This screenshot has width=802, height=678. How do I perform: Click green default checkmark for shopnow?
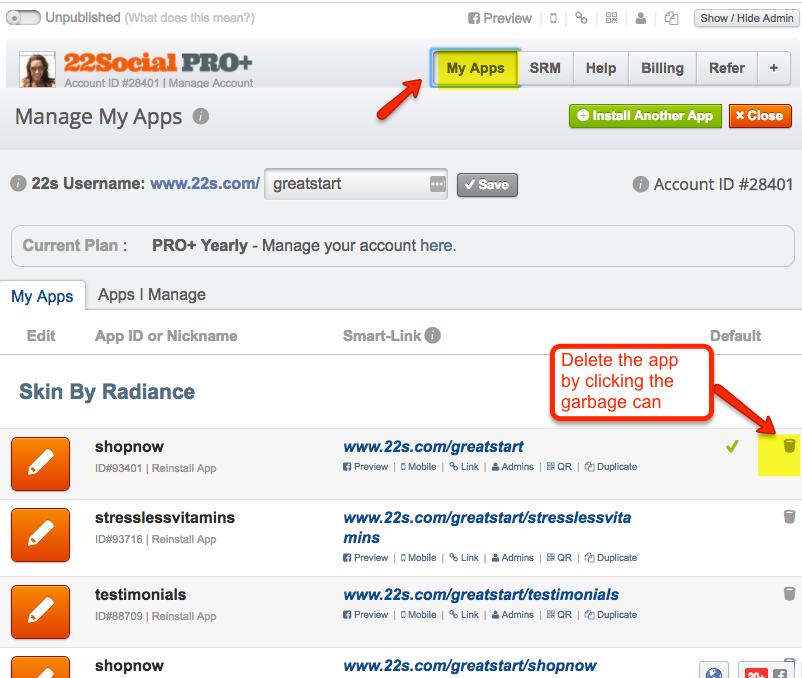click(732, 446)
